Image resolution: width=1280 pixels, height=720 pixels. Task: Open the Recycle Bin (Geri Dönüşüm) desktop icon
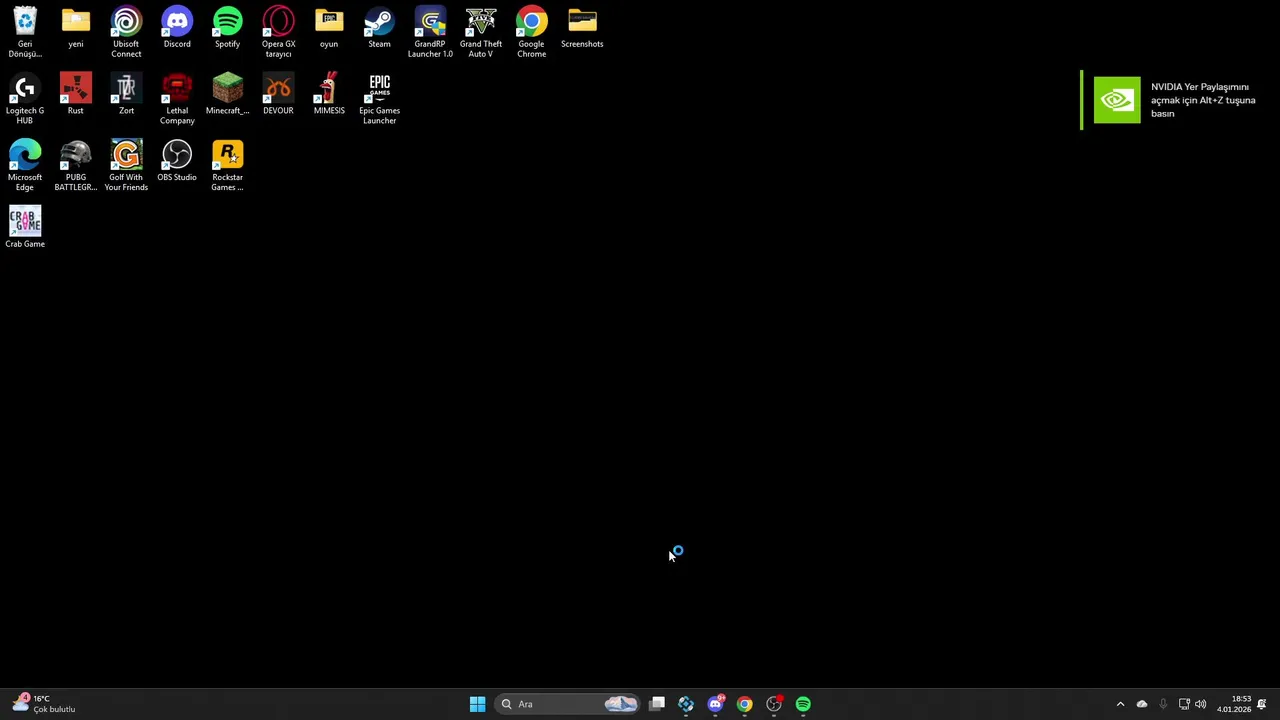25,31
